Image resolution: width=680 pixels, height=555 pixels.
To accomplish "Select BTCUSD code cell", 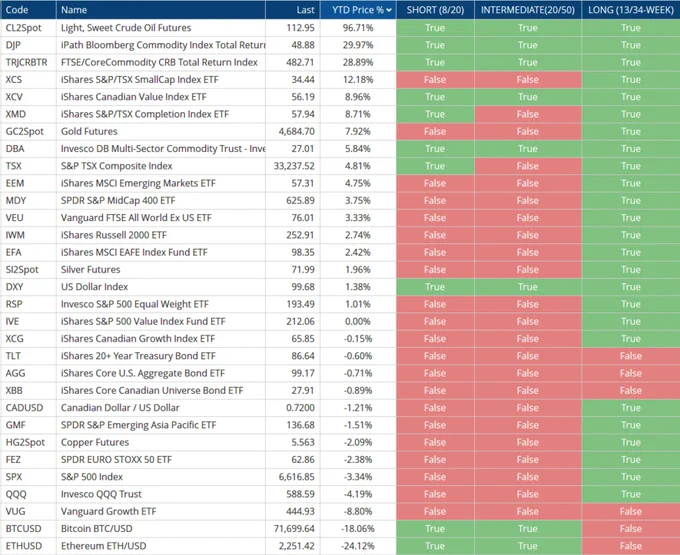I will (23, 529).
